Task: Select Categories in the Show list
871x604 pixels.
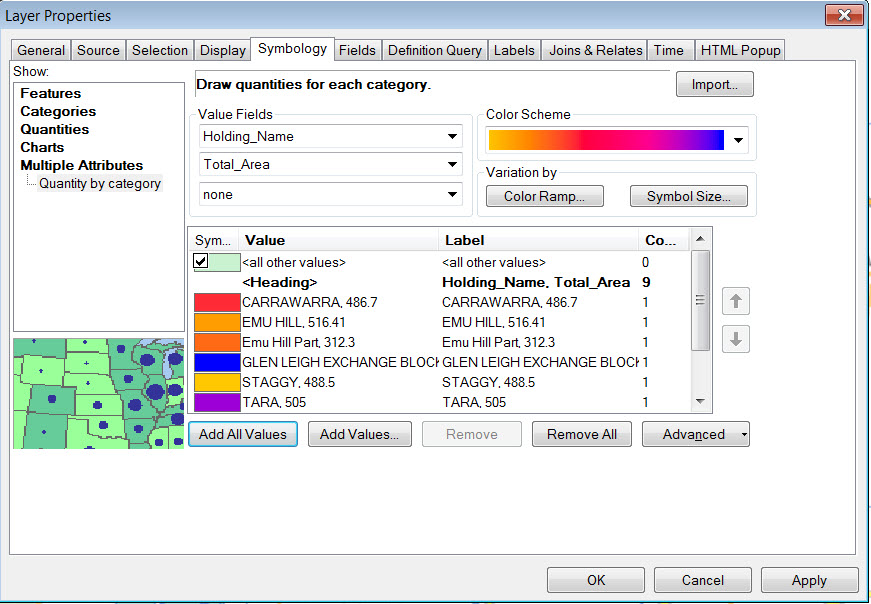Action: (58, 111)
